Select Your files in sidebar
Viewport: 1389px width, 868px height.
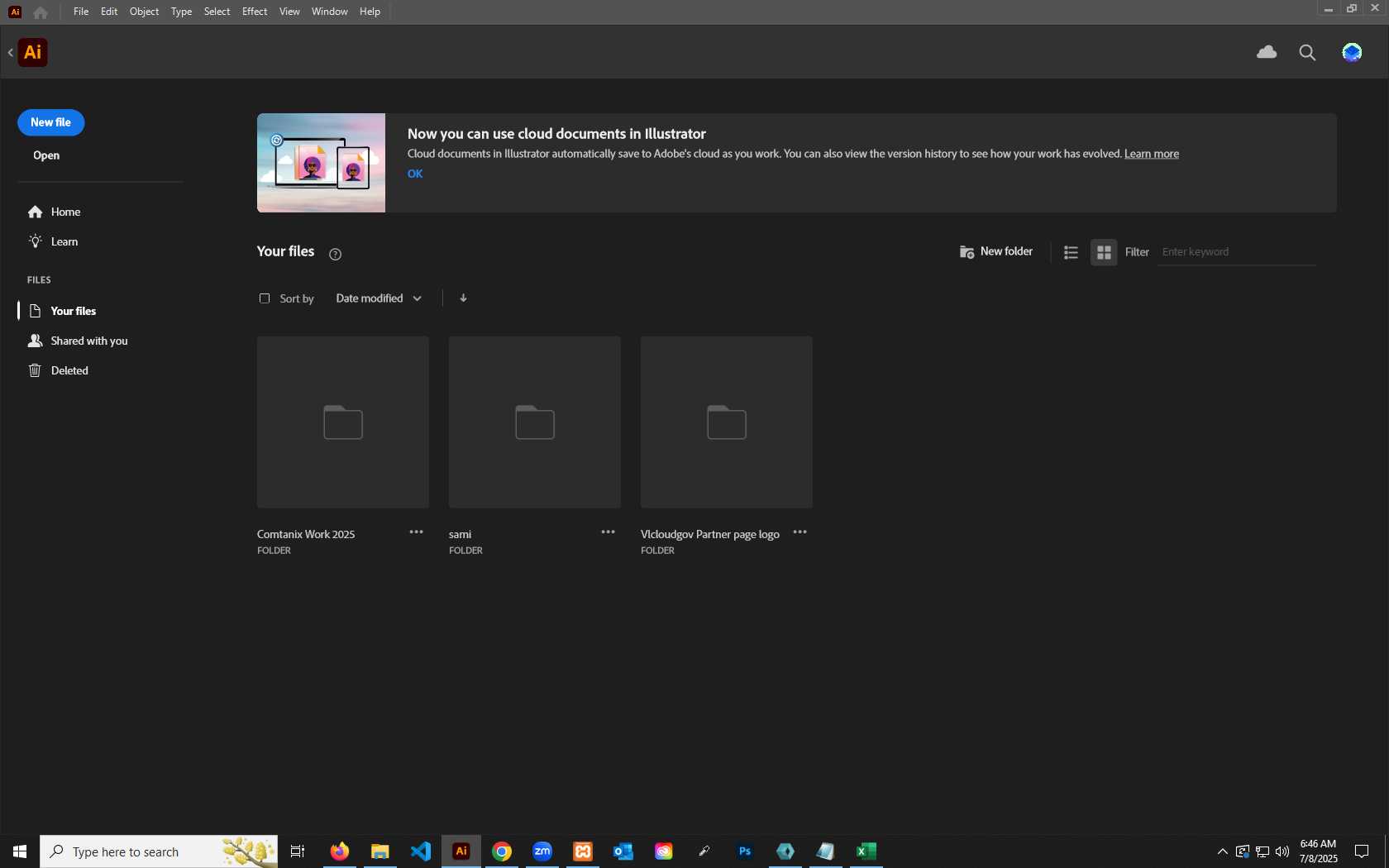[63, 311]
